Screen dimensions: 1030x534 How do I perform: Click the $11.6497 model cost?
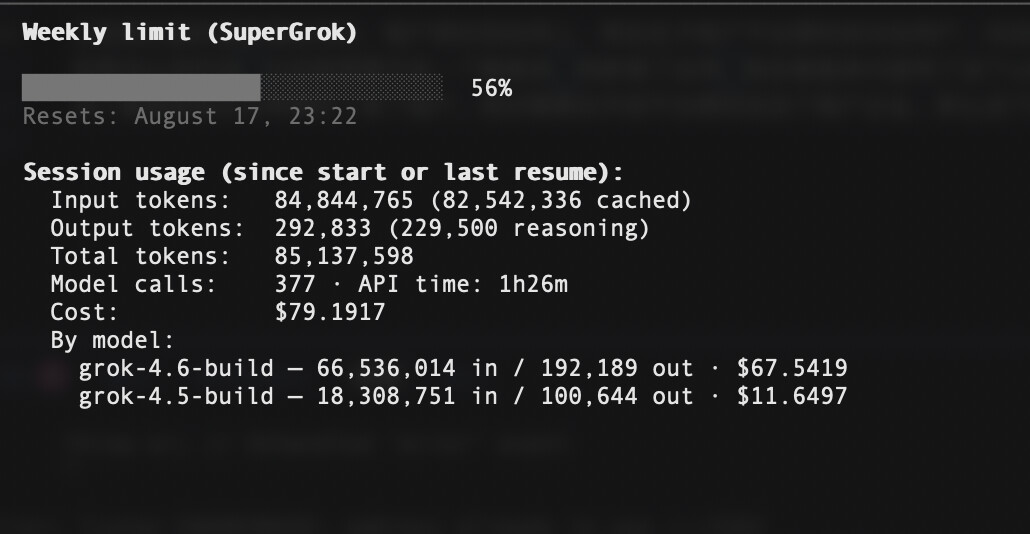point(792,397)
